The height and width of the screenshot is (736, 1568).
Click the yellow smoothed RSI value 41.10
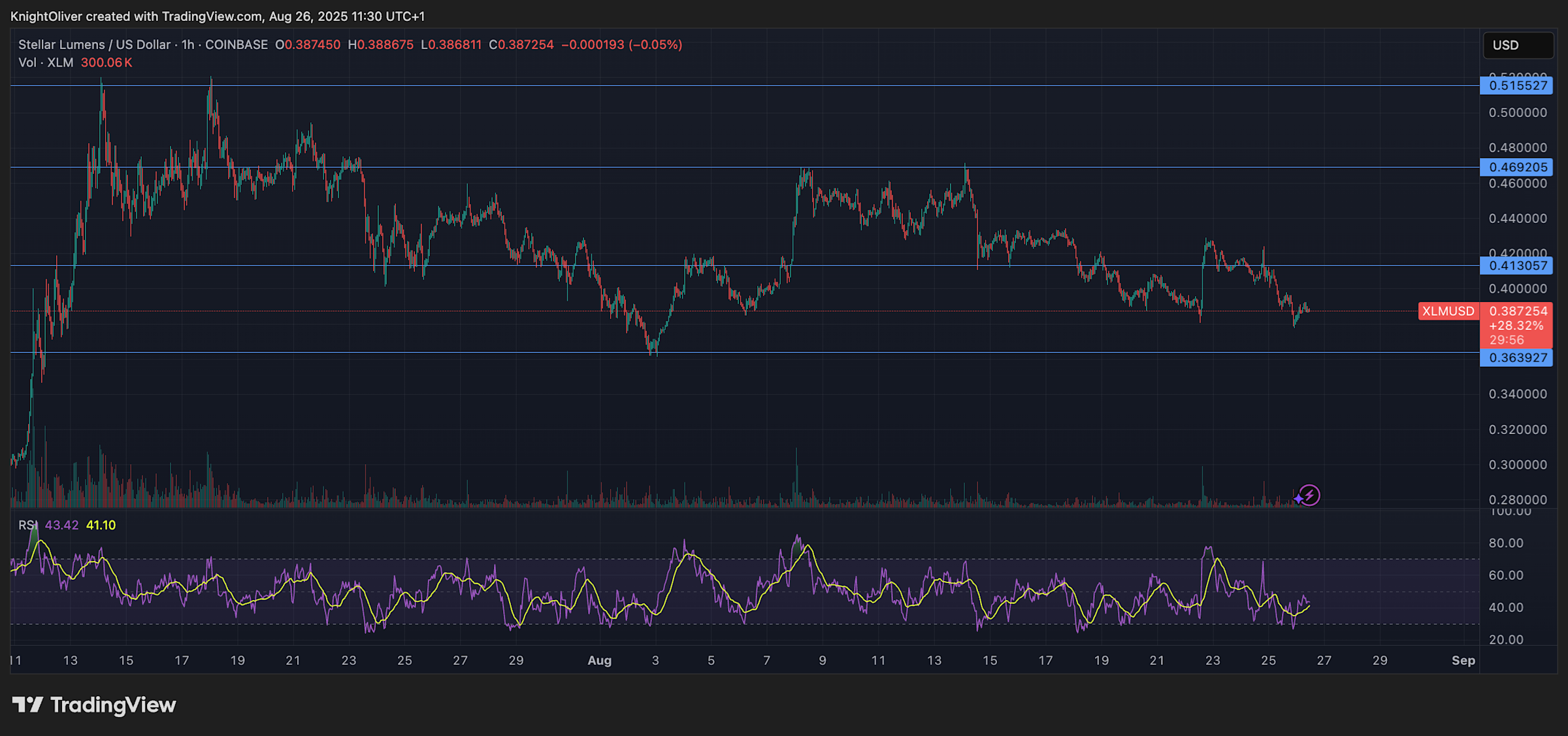[101, 524]
